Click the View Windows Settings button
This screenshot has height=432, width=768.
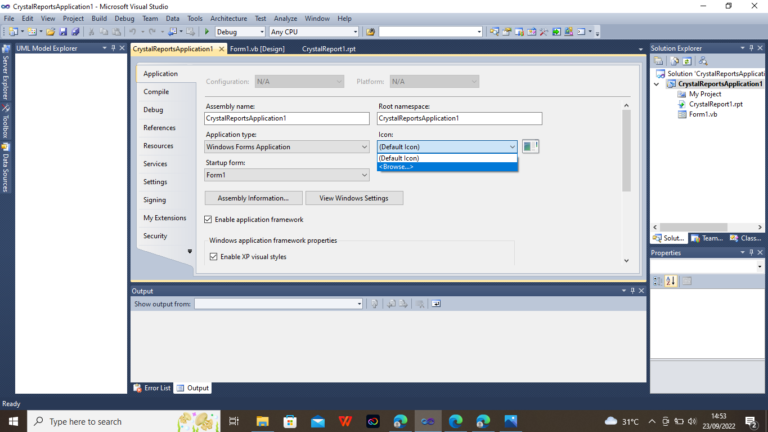[354, 198]
